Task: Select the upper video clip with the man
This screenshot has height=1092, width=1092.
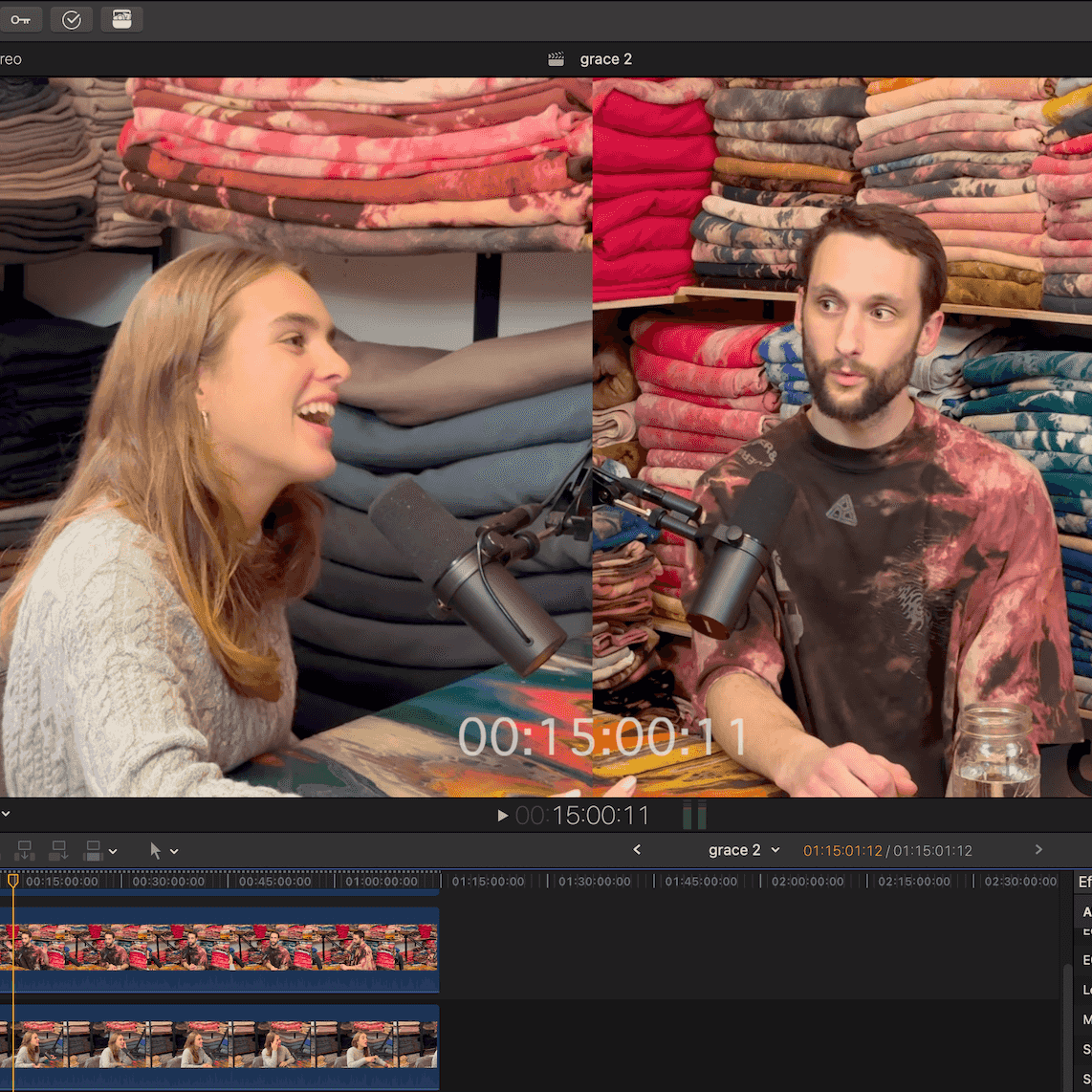Action: pos(220,947)
